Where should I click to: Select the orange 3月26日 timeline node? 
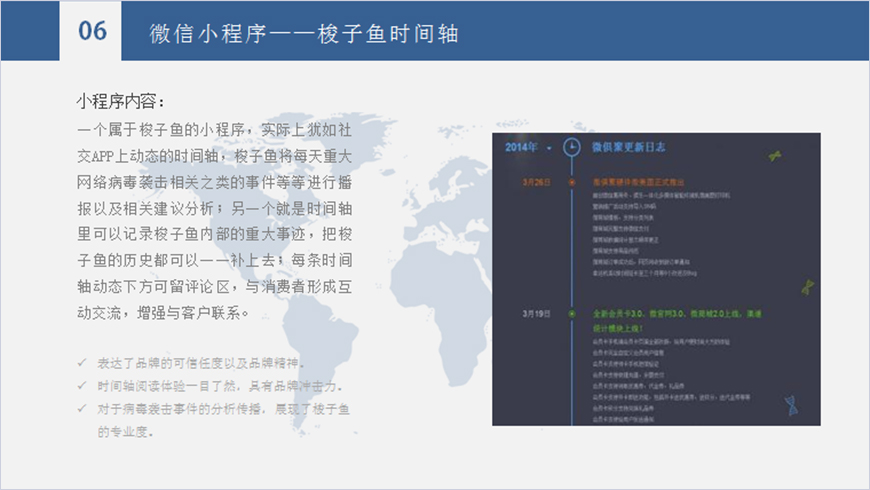click(571, 182)
